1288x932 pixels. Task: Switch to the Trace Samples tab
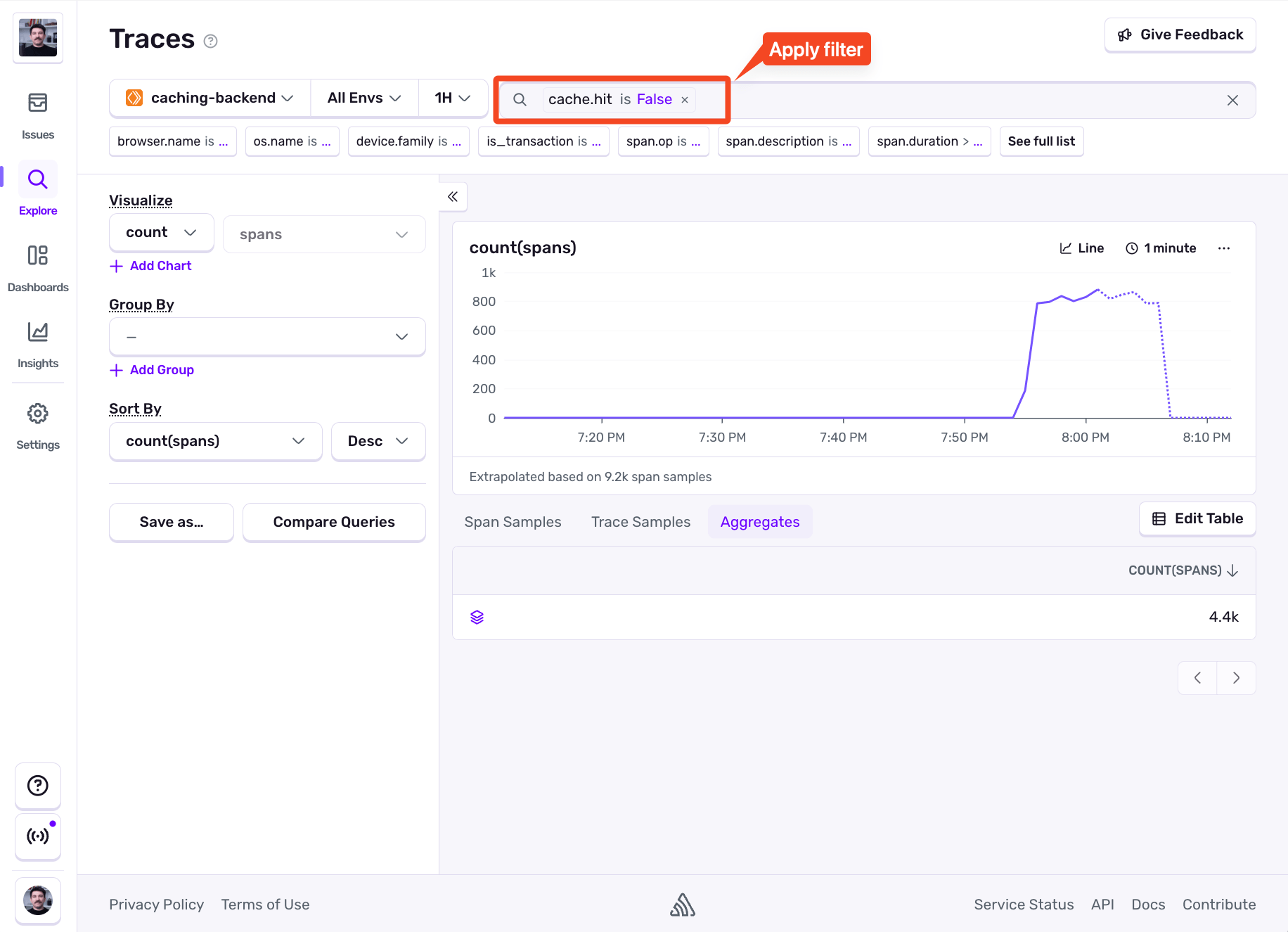pos(641,522)
